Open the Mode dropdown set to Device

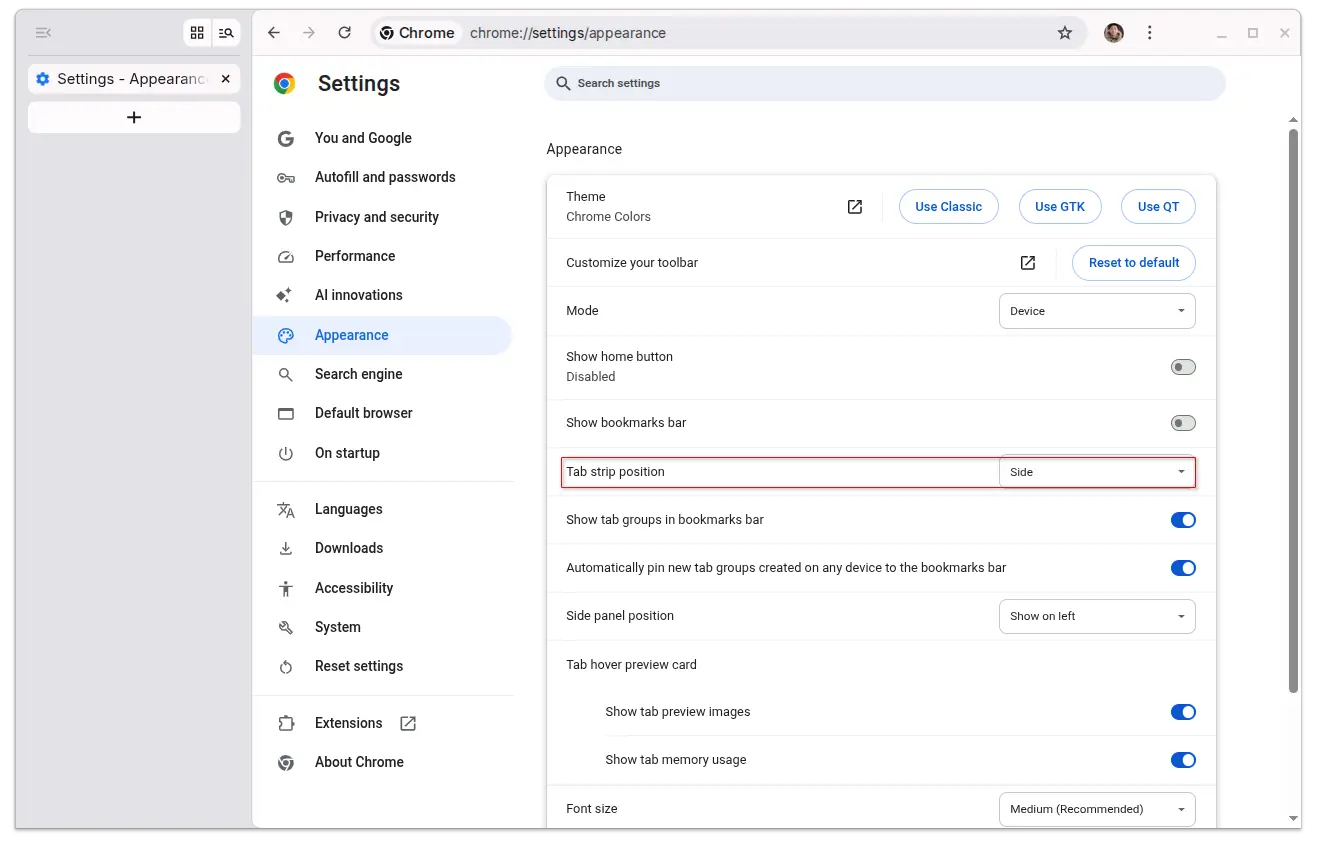point(1096,311)
